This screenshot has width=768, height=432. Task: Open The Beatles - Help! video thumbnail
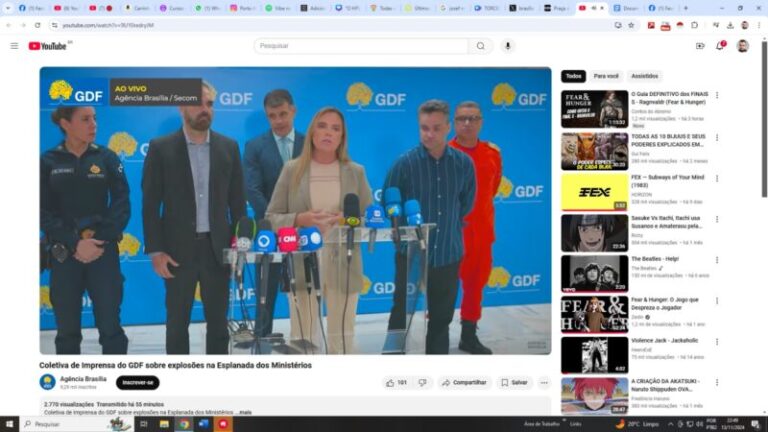(x=594, y=273)
